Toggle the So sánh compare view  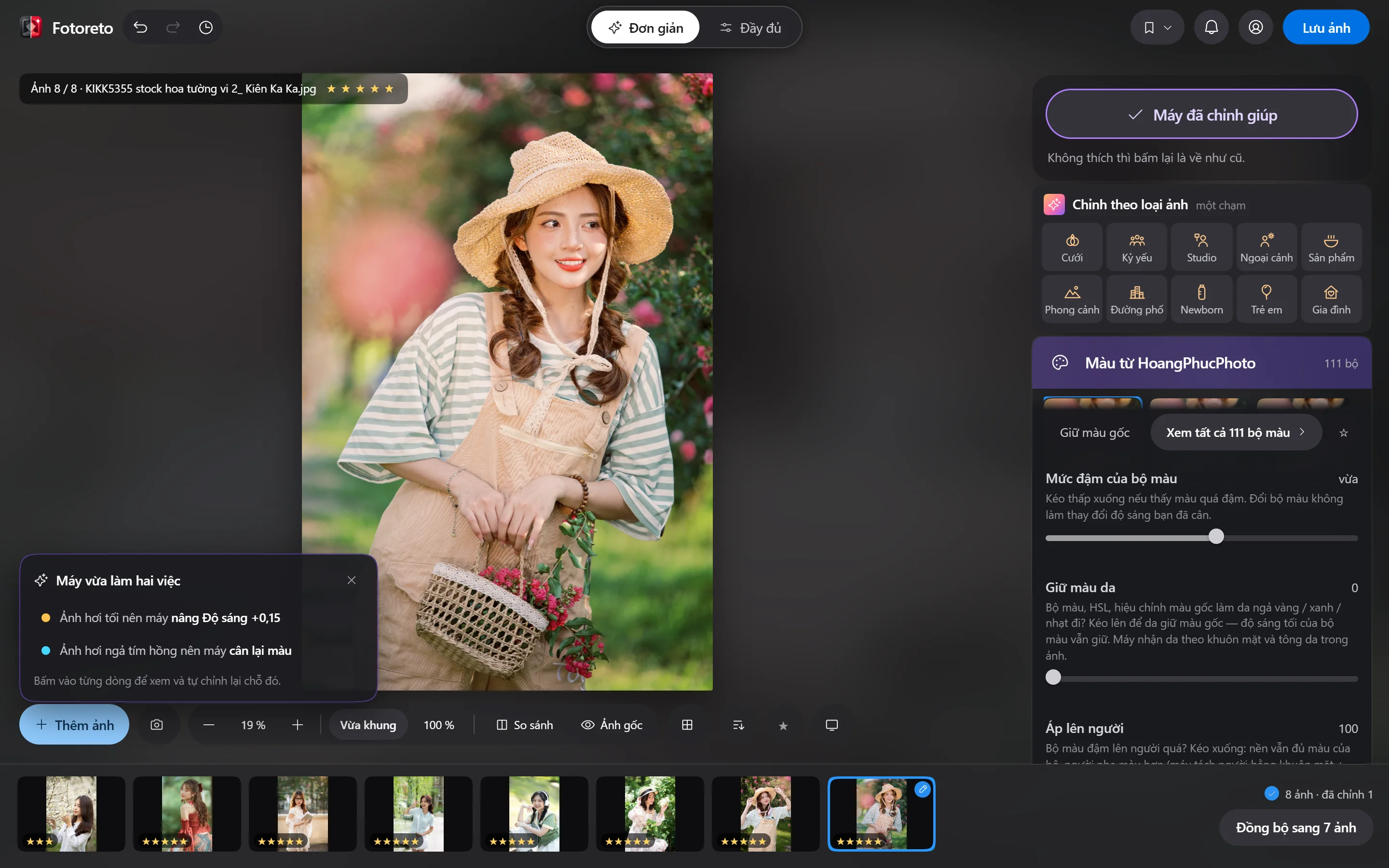(525, 725)
